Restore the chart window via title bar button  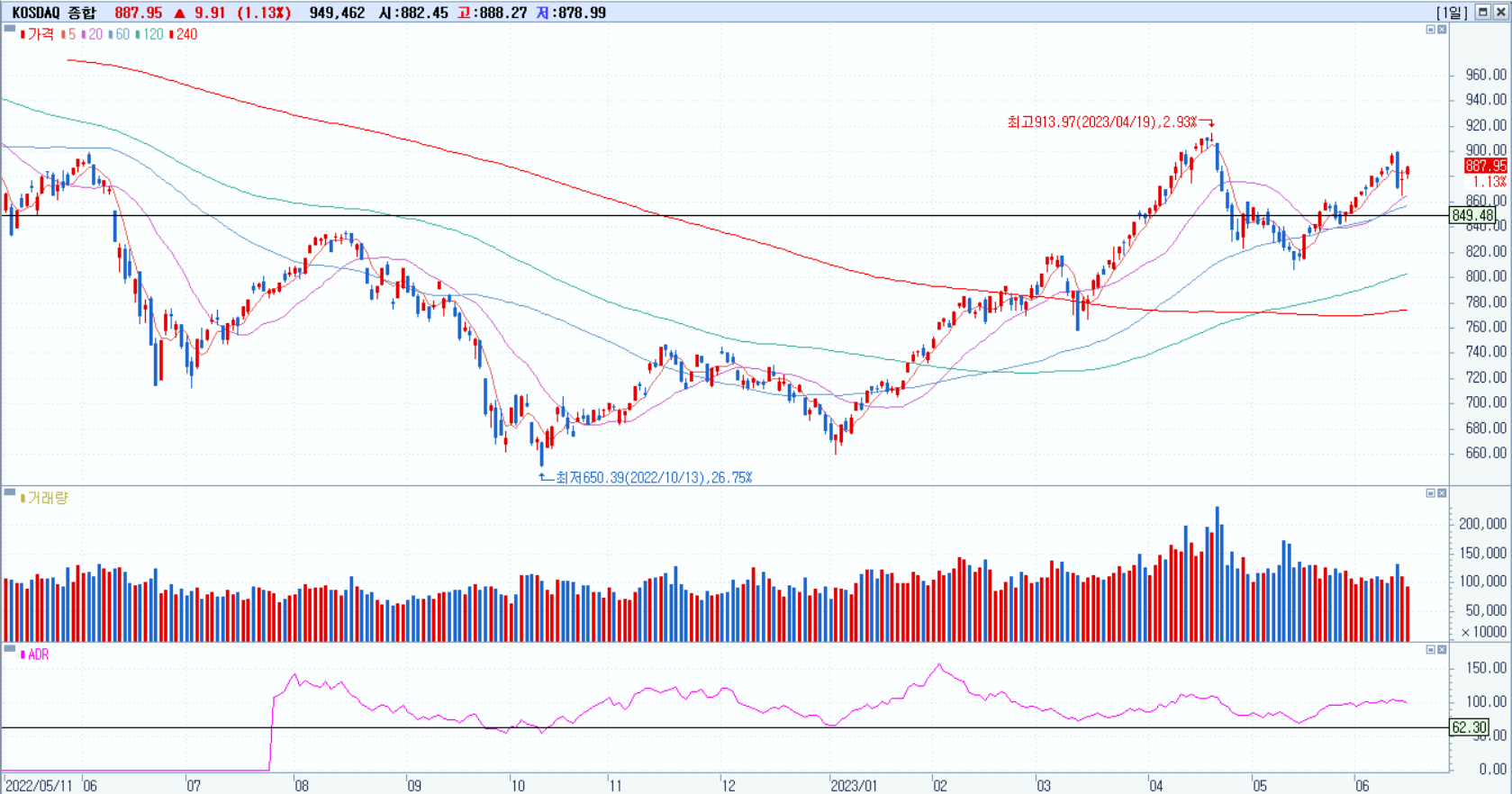[1482, 13]
